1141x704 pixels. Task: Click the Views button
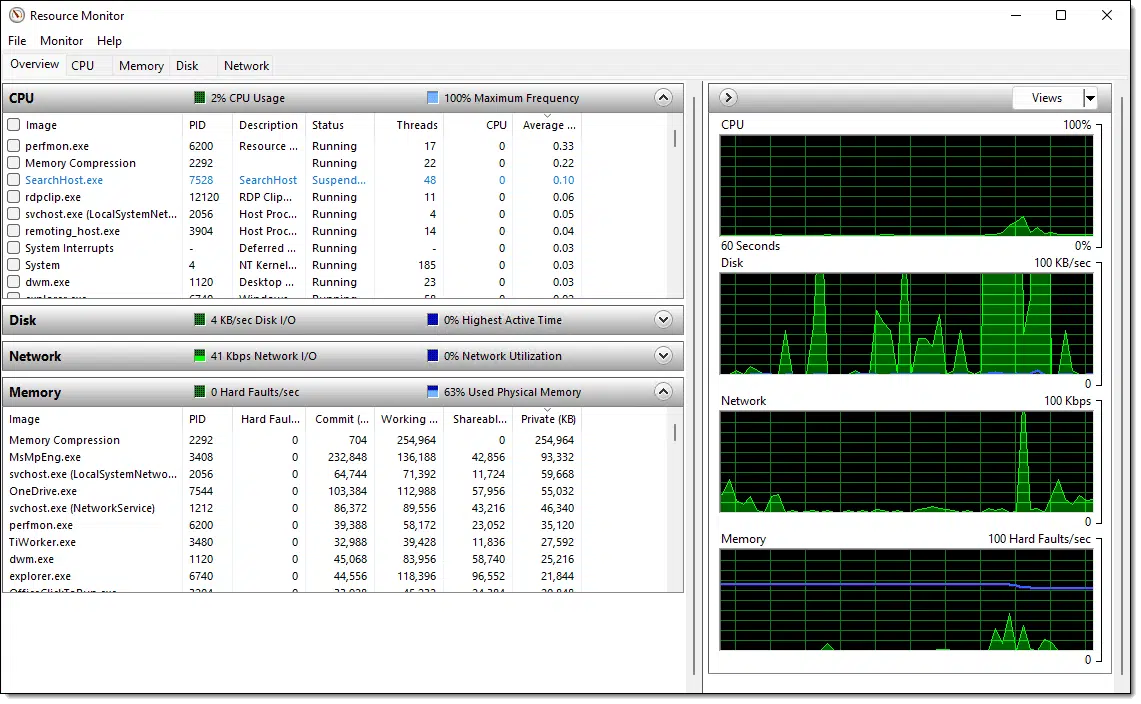[x=1046, y=98]
